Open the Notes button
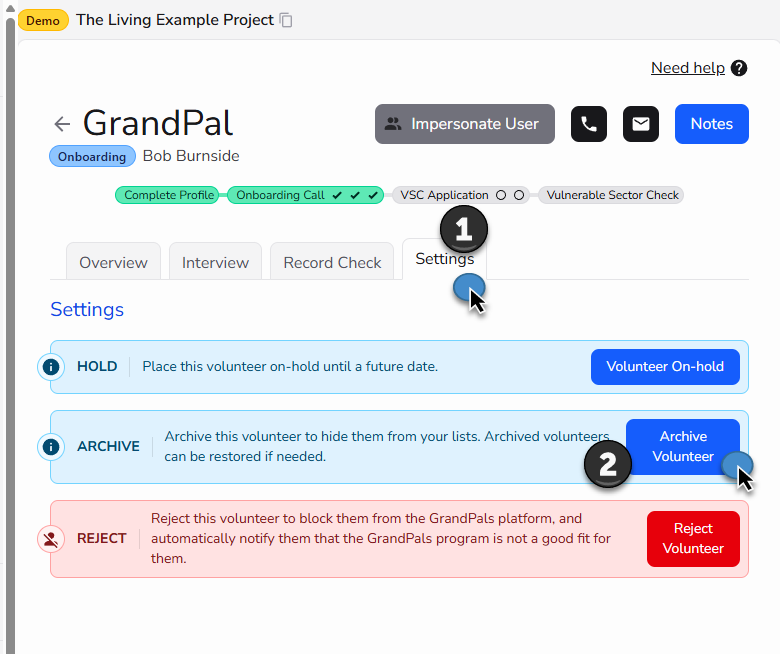Viewport: 780px width, 654px height. 711,124
